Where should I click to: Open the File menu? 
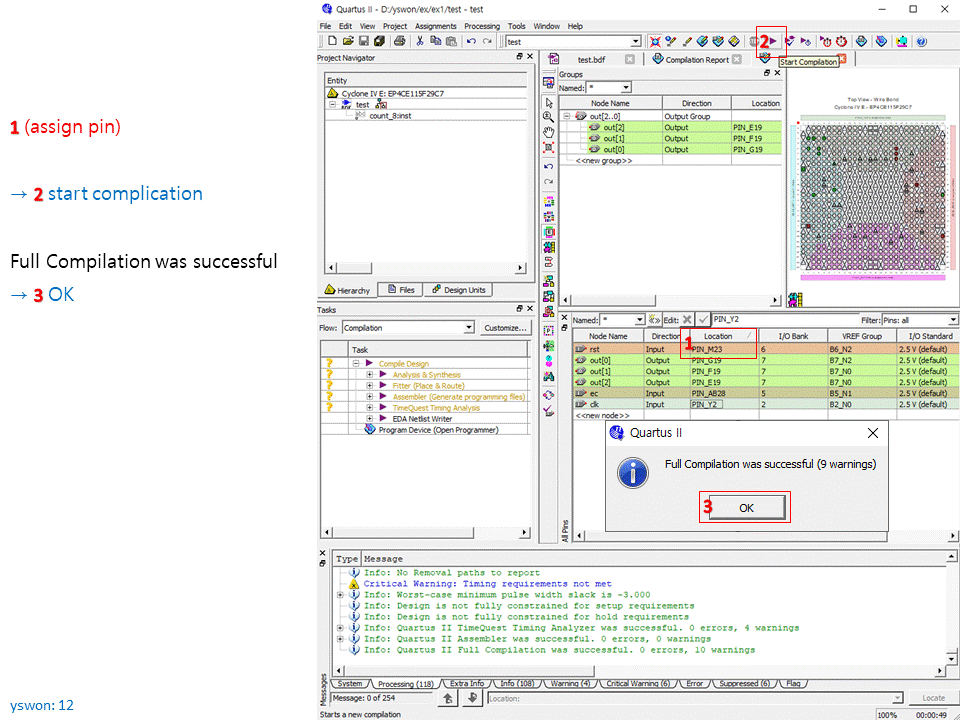tap(325, 26)
